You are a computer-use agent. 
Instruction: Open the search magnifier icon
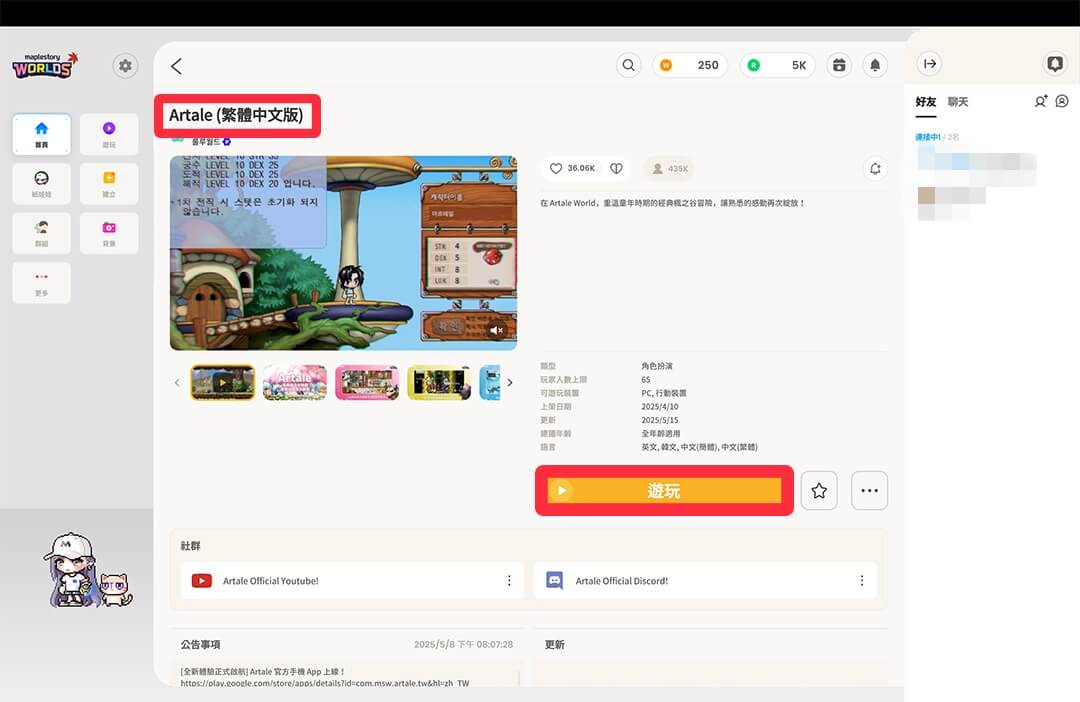(628, 64)
